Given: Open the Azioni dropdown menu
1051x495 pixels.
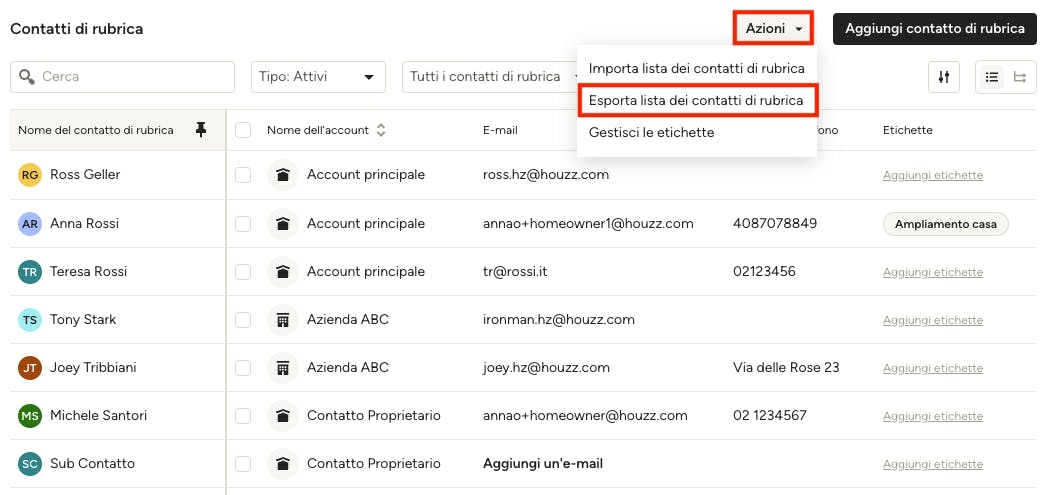Looking at the screenshot, I should [774, 28].
